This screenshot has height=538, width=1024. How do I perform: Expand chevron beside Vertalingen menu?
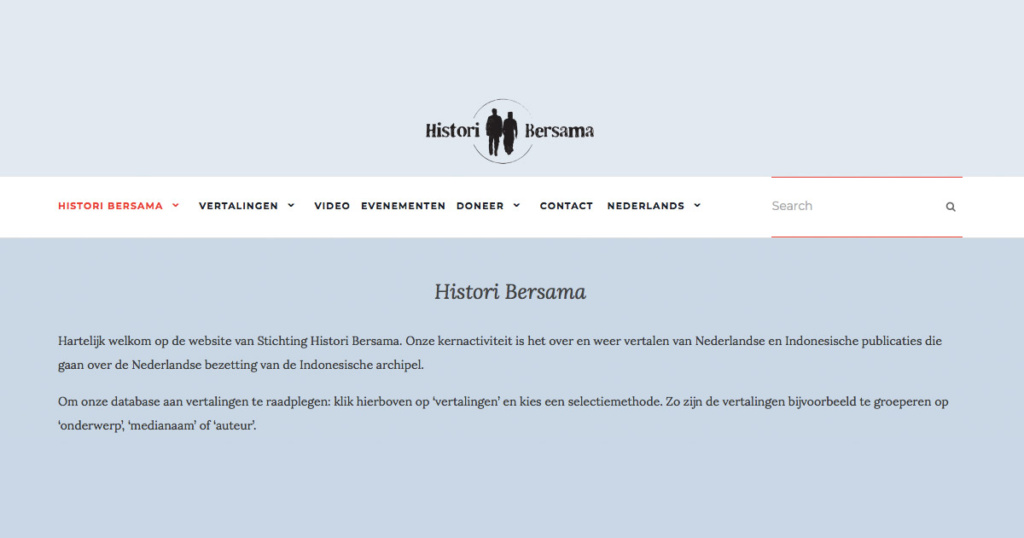click(x=291, y=206)
